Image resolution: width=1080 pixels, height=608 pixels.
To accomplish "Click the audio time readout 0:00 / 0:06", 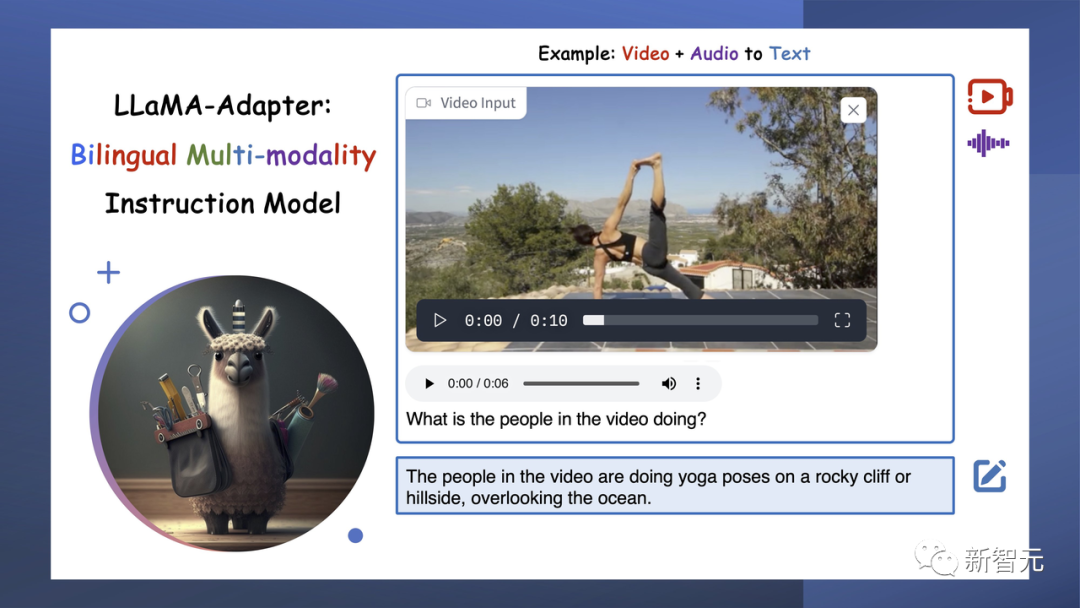I will (x=478, y=384).
